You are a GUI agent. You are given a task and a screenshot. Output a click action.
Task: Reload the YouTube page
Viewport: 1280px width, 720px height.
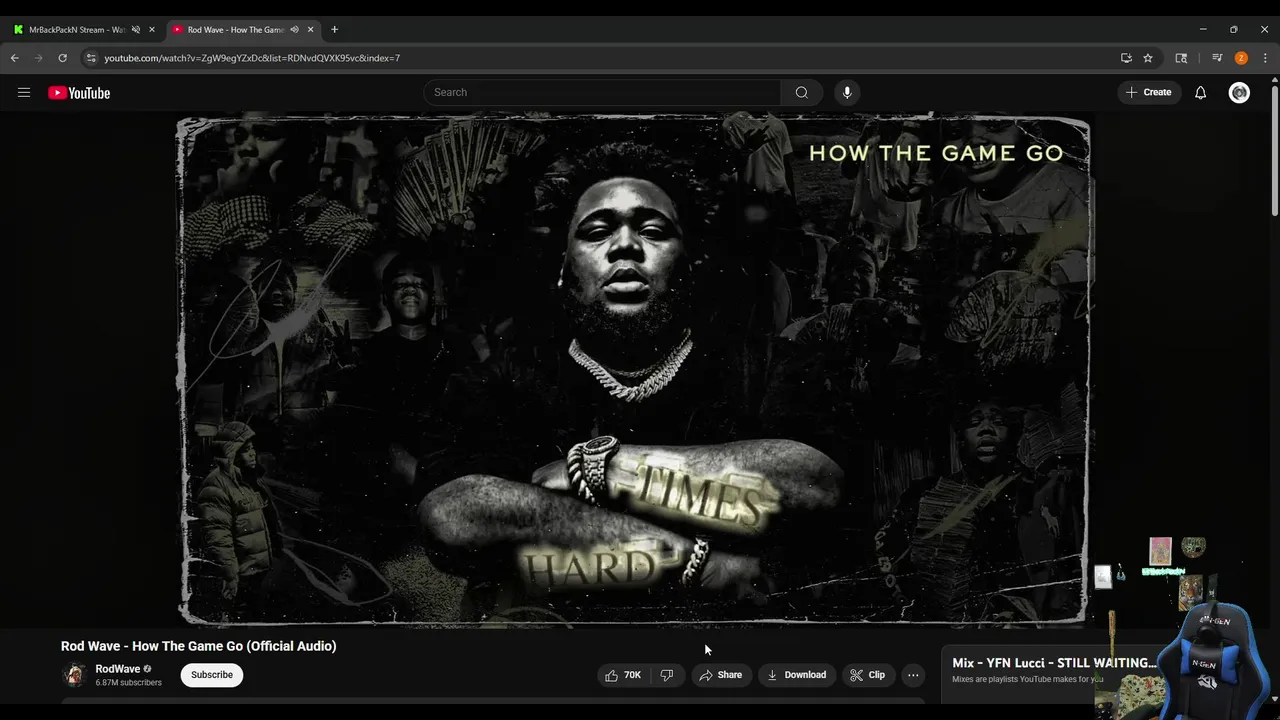click(x=62, y=58)
